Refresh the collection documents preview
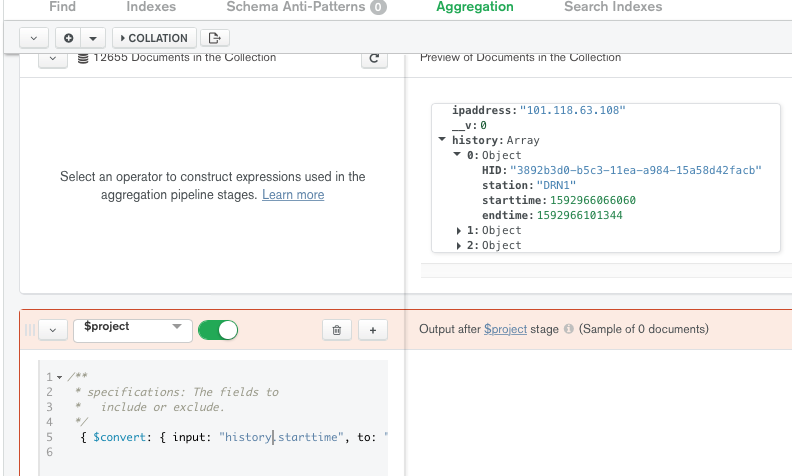 [373, 59]
